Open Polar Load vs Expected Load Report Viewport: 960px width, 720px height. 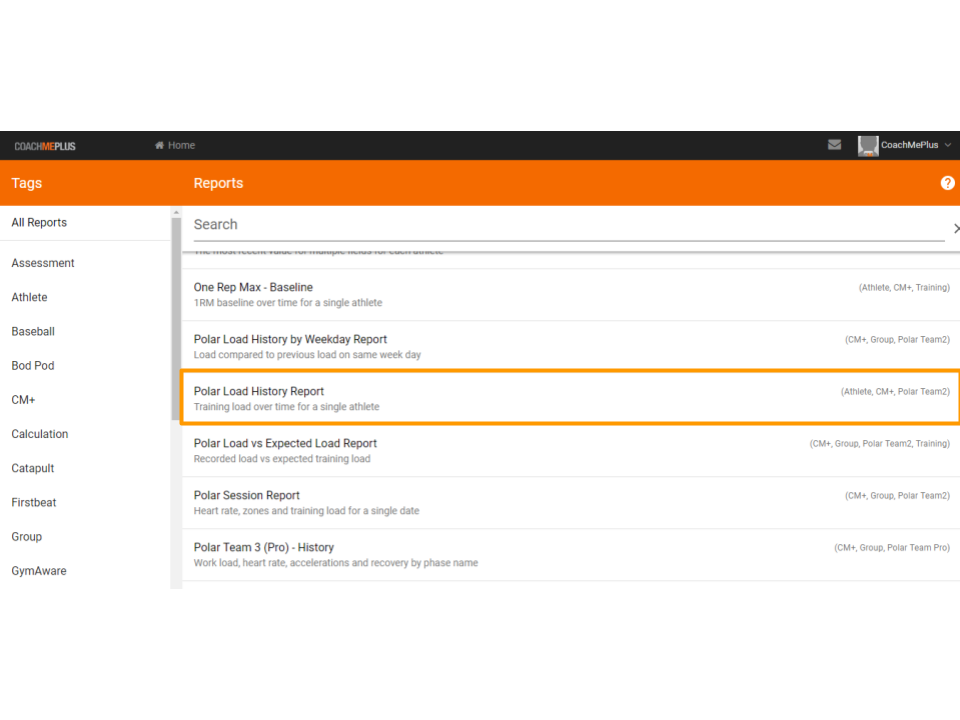pyautogui.click(x=571, y=451)
